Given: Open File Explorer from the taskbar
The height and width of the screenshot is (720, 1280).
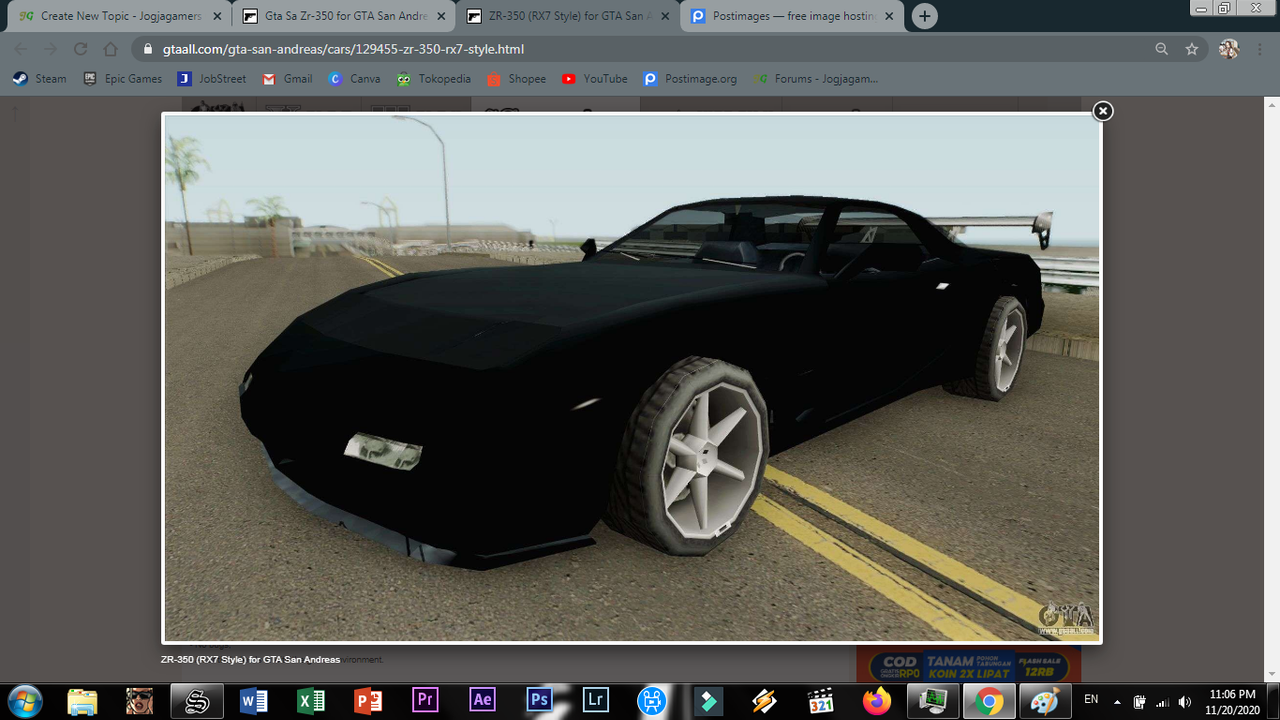Looking at the screenshot, I should pos(82,701).
